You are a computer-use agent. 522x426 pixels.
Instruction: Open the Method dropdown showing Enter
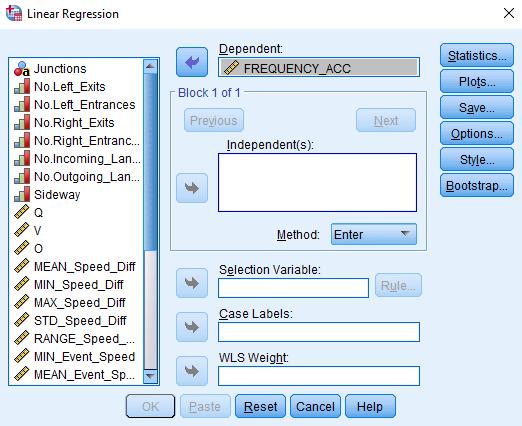(374, 234)
